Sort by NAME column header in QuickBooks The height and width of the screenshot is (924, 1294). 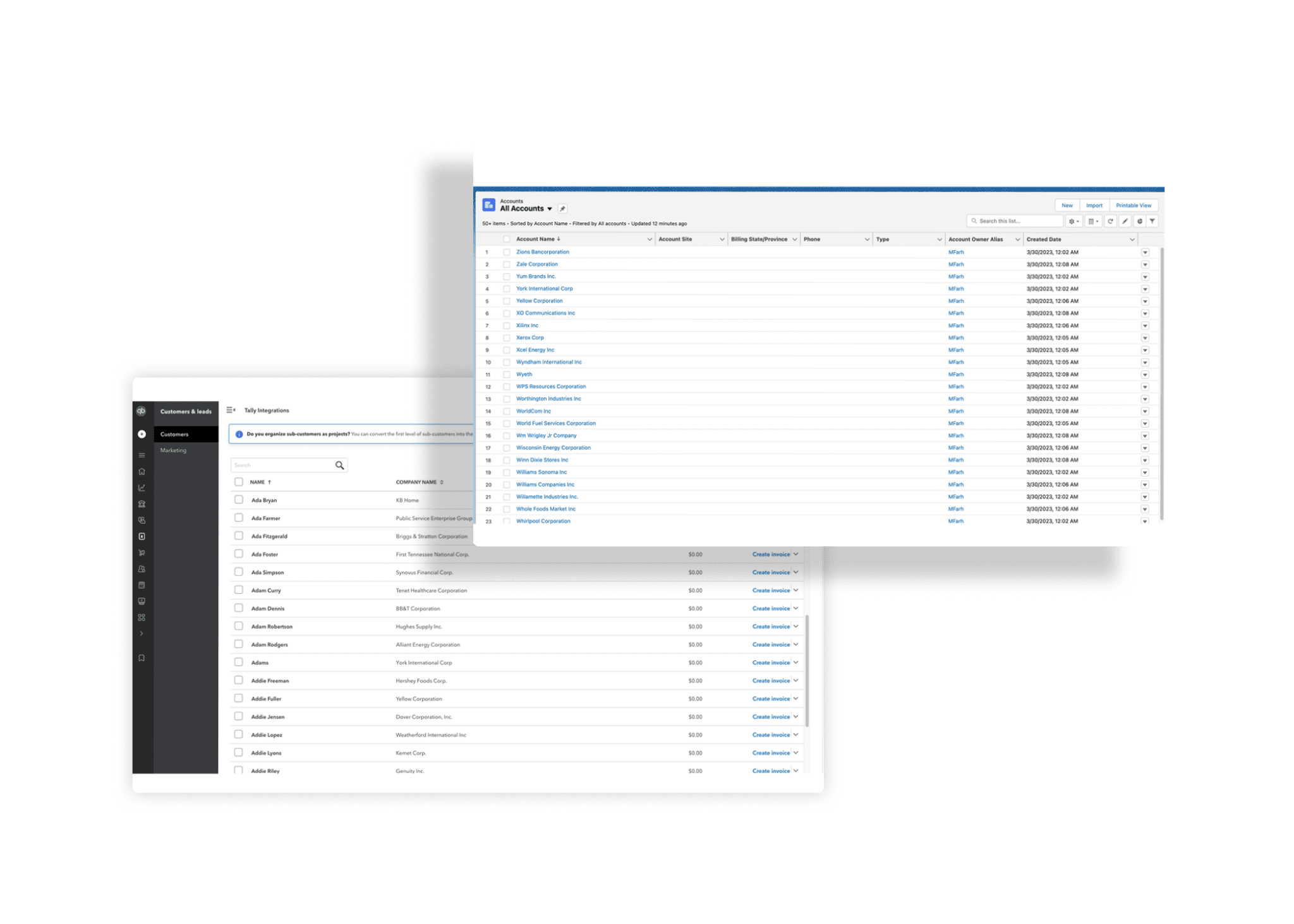coord(260,482)
